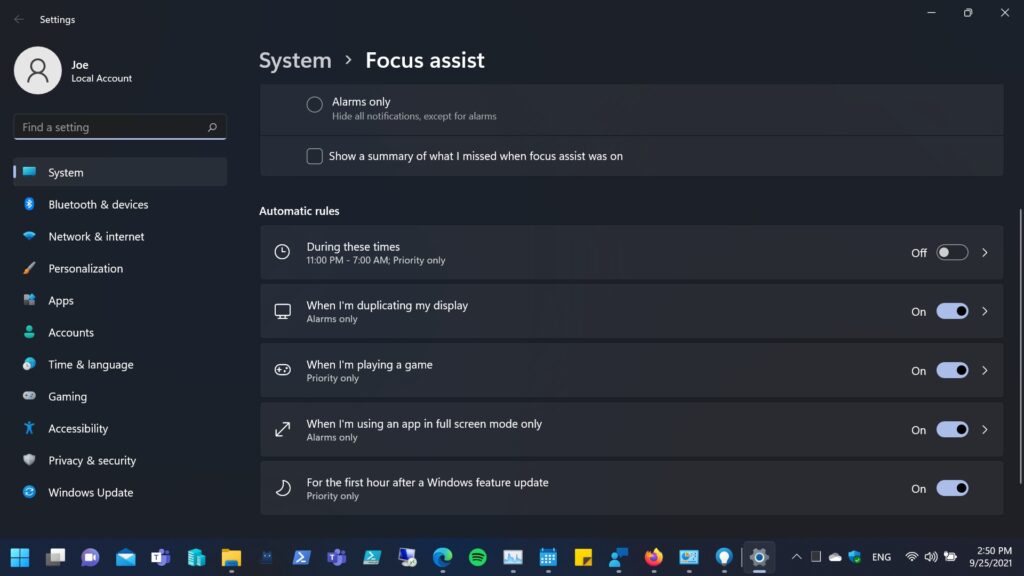The width and height of the screenshot is (1024, 576).
Task: Click the game controller icon
Action: click(x=283, y=370)
